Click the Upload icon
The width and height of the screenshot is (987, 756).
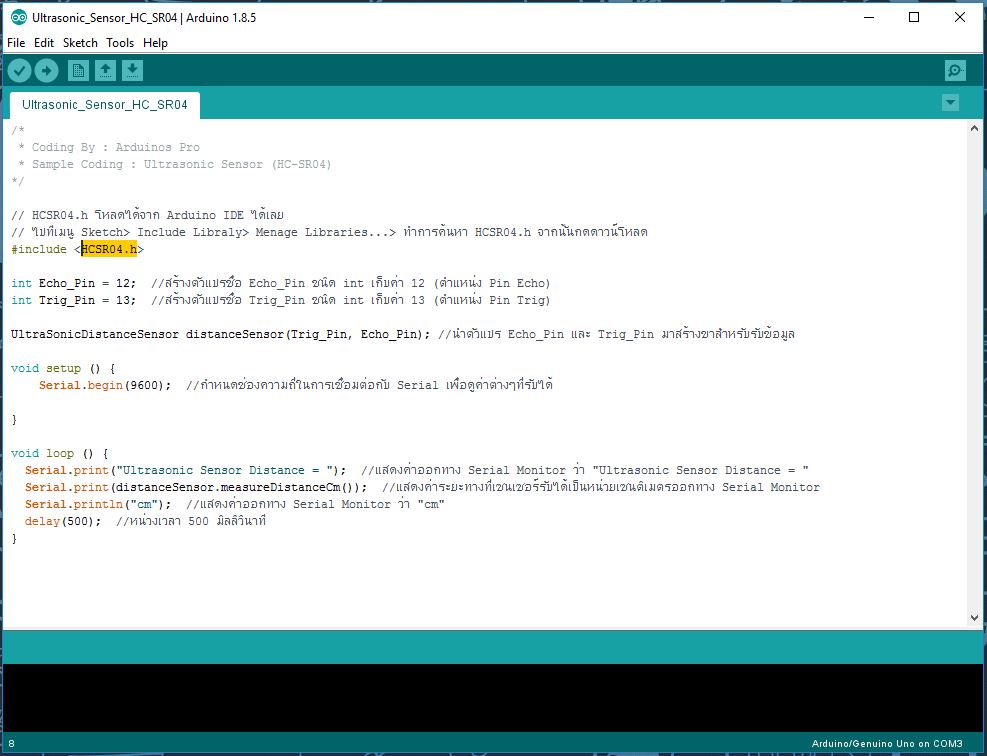pyautogui.click(x=46, y=70)
